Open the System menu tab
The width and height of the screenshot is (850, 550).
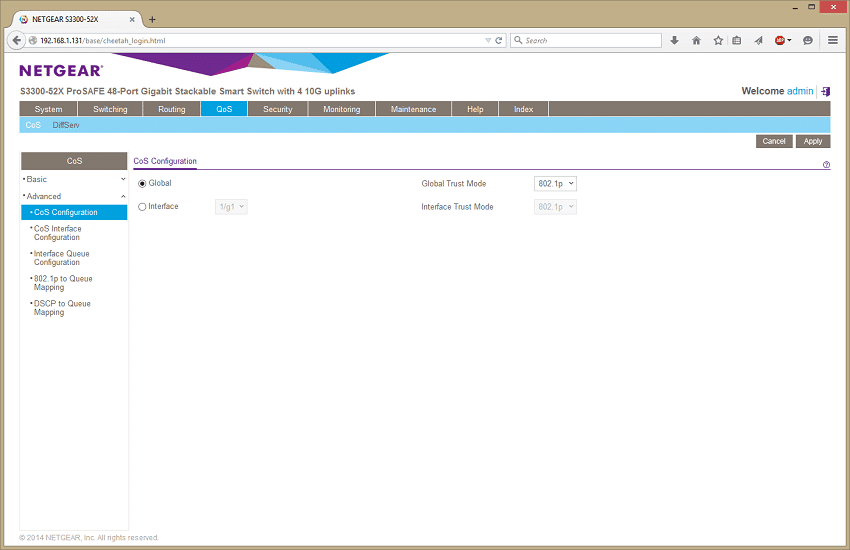coord(48,109)
